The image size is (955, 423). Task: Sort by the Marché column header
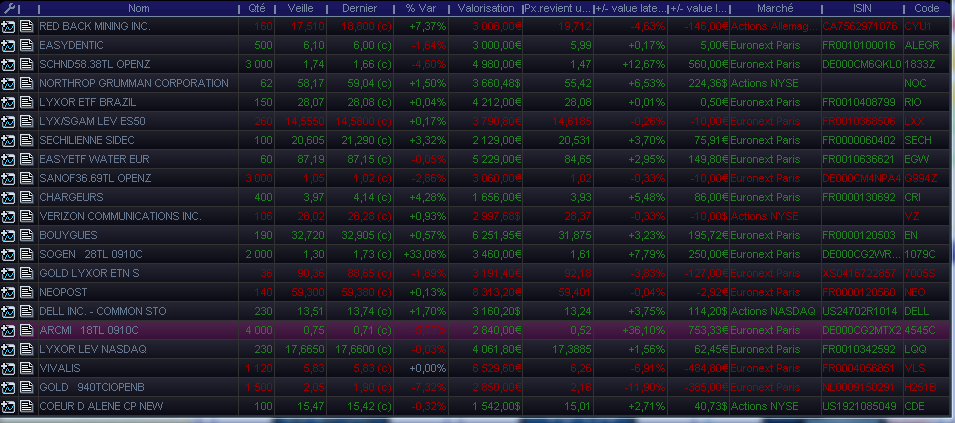pyautogui.click(x=775, y=9)
